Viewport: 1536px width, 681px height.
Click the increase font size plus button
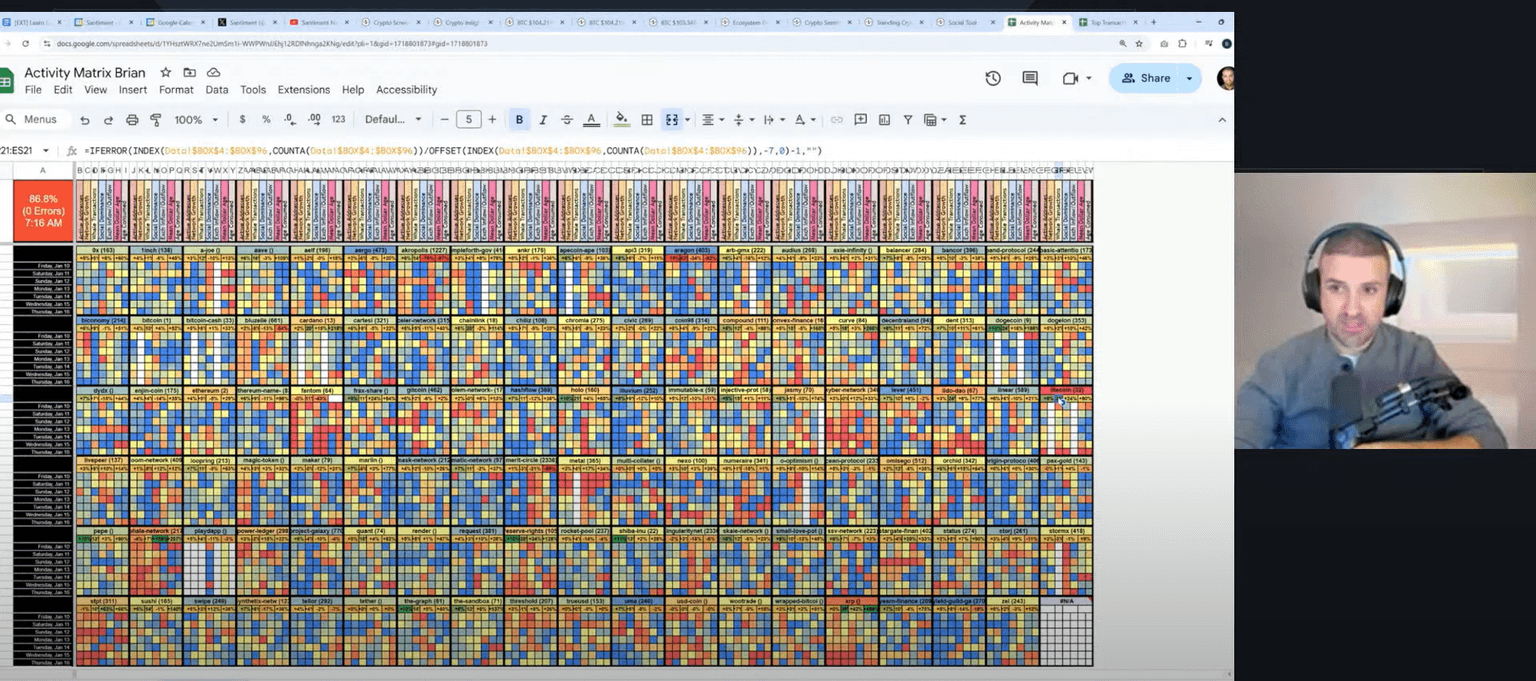point(492,120)
